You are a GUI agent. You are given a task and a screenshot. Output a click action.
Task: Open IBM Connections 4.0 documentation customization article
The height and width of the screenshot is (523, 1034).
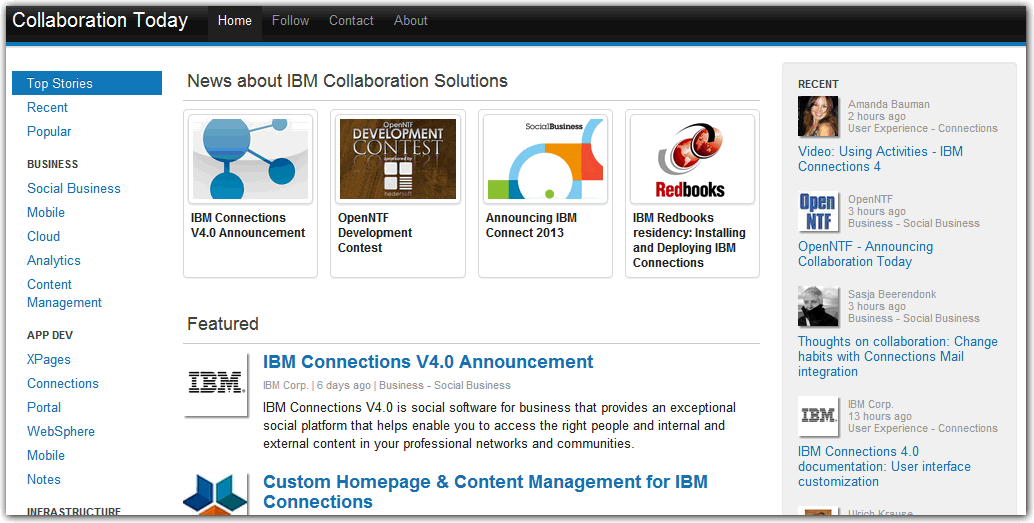[884, 466]
